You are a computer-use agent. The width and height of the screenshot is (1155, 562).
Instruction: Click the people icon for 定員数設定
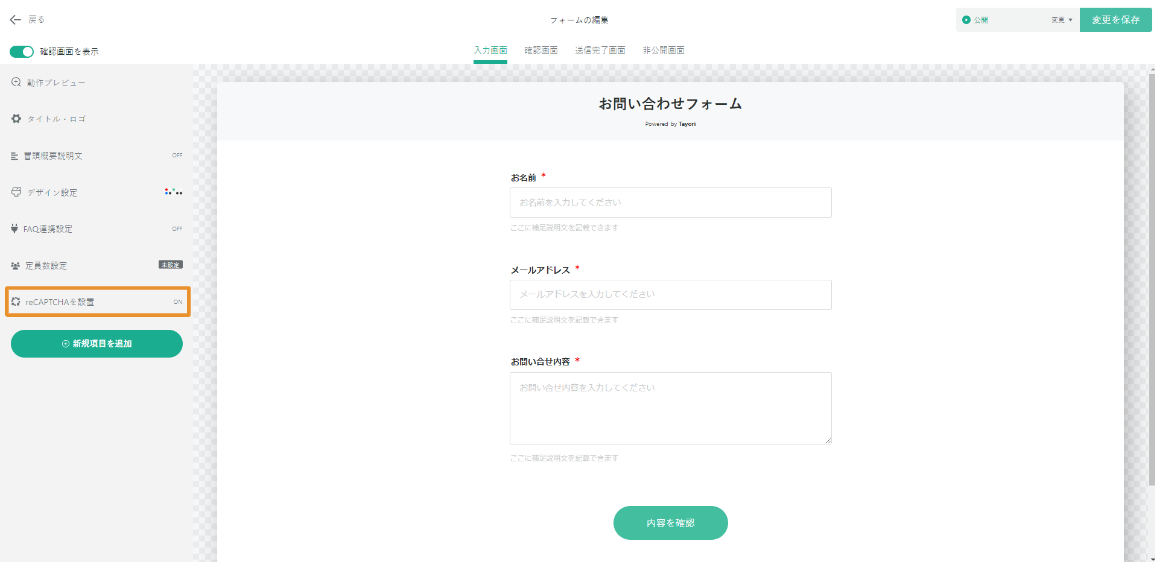click(15, 266)
